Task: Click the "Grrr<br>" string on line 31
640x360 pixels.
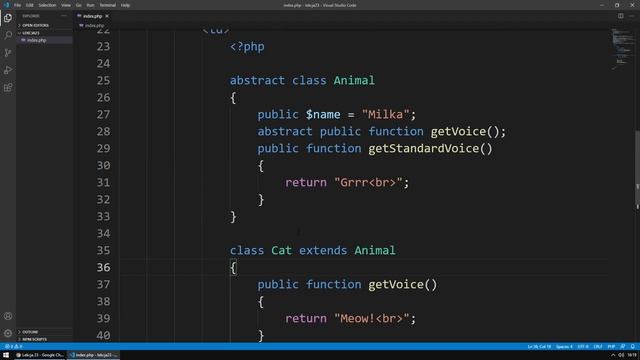Action: pyautogui.click(x=368, y=182)
